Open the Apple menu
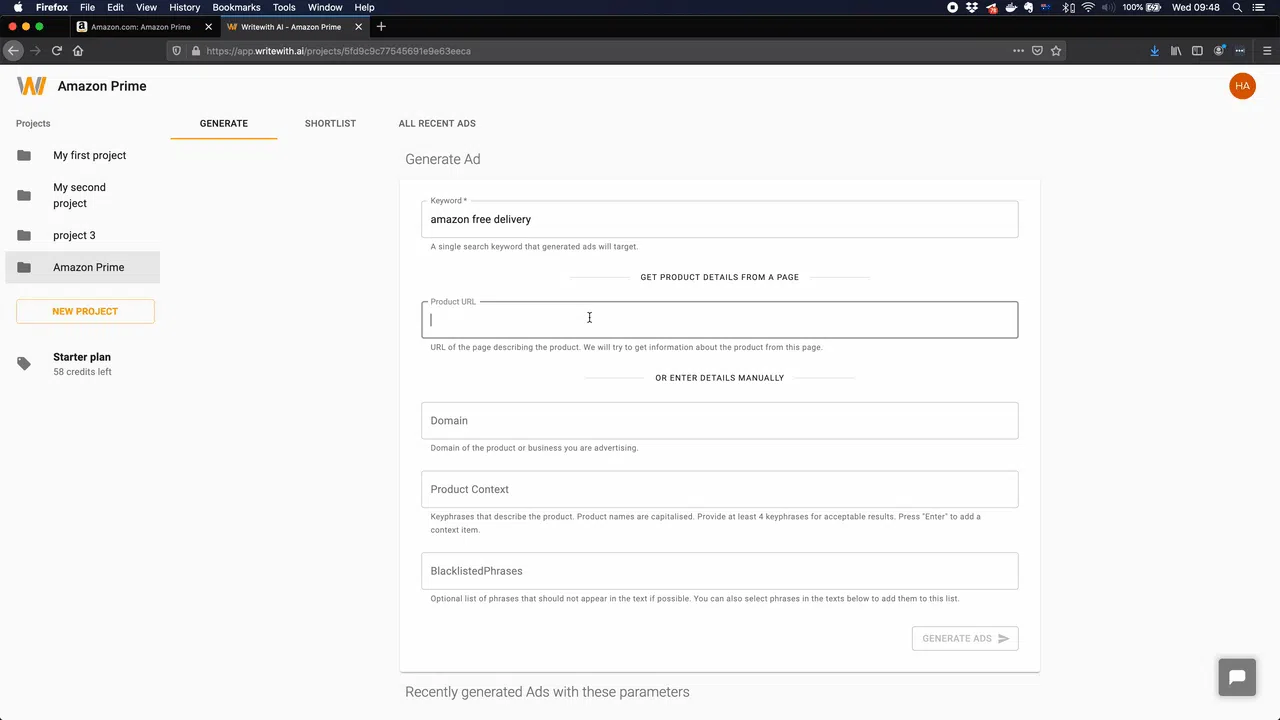Viewport: 1280px width, 720px height. 18,7
